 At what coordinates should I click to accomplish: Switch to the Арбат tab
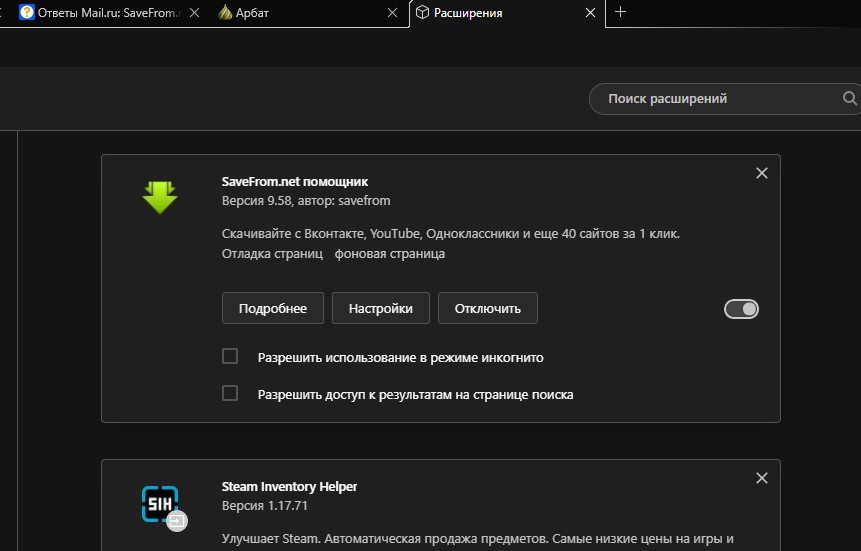309,13
